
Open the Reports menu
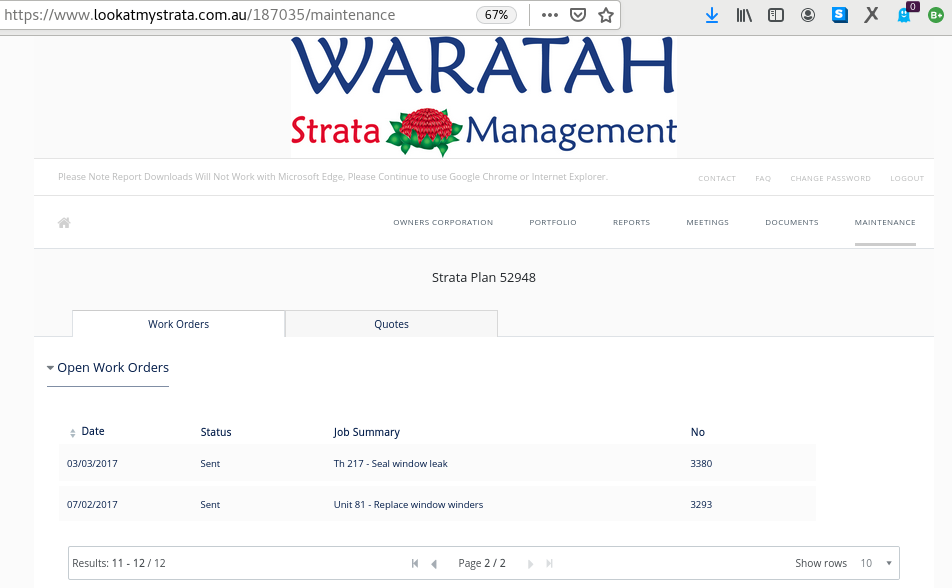pyautogui.click(x=631, y=222)
